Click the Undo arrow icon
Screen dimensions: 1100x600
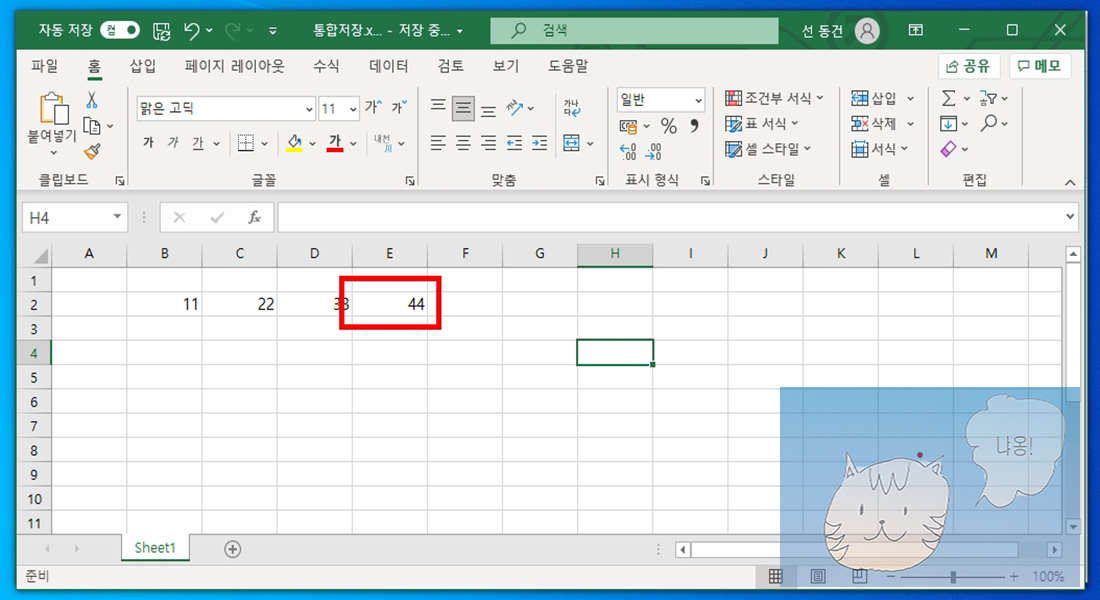click(192, 30)
